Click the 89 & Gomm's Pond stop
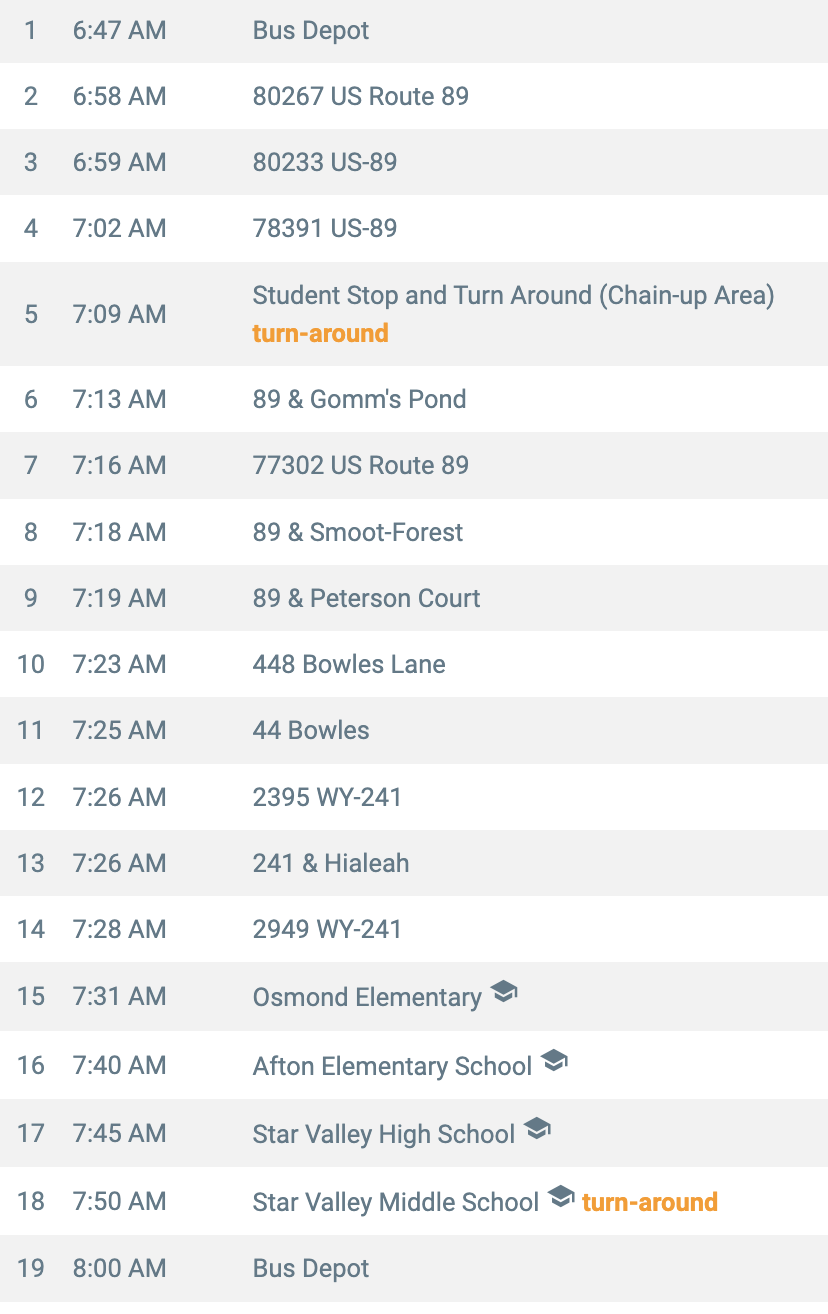The height and width of the screenshot is (1314, 828). 359,400
